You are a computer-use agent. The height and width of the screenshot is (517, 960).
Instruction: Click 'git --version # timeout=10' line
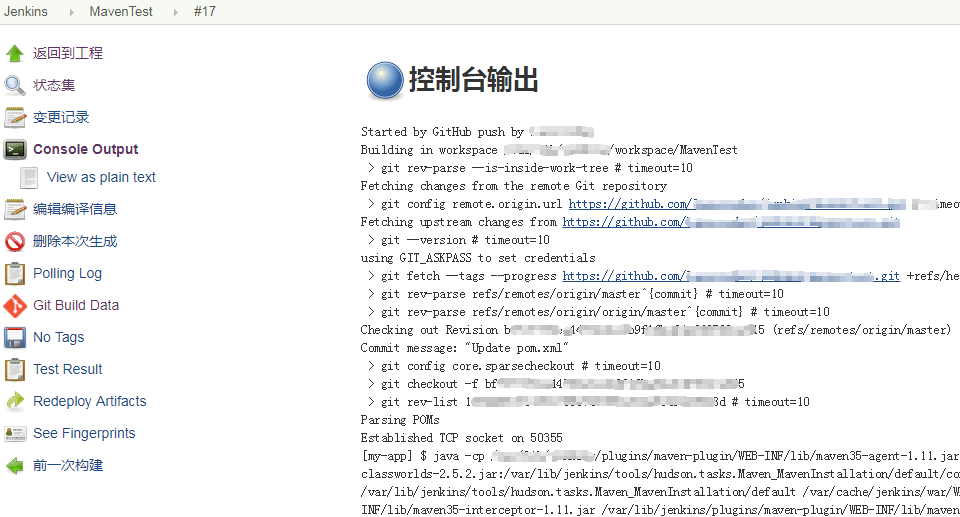[x=459, y=240]
